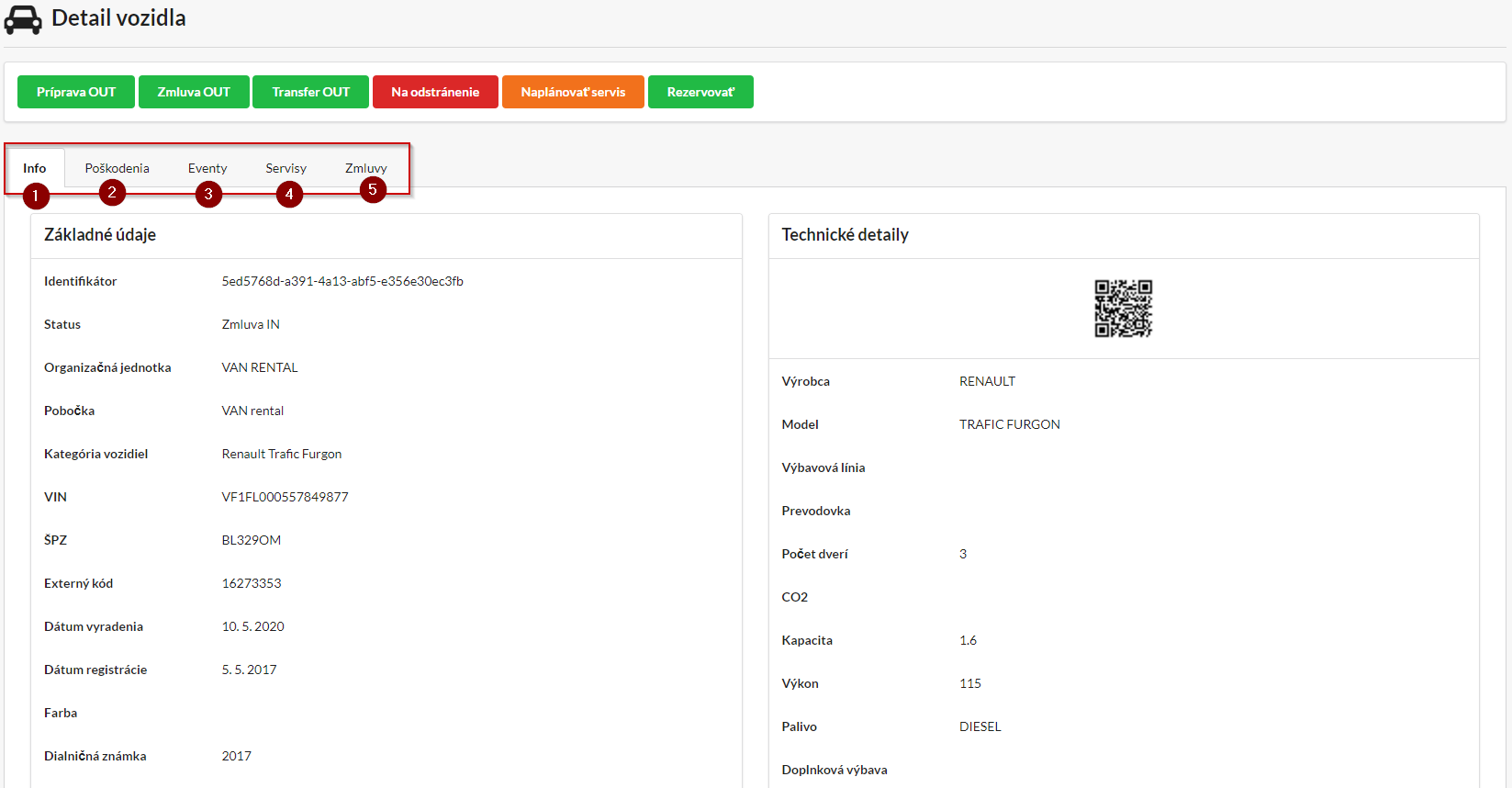Open the Zmluvy tab
1512x788 pixels.
click(x=365, y=168)
